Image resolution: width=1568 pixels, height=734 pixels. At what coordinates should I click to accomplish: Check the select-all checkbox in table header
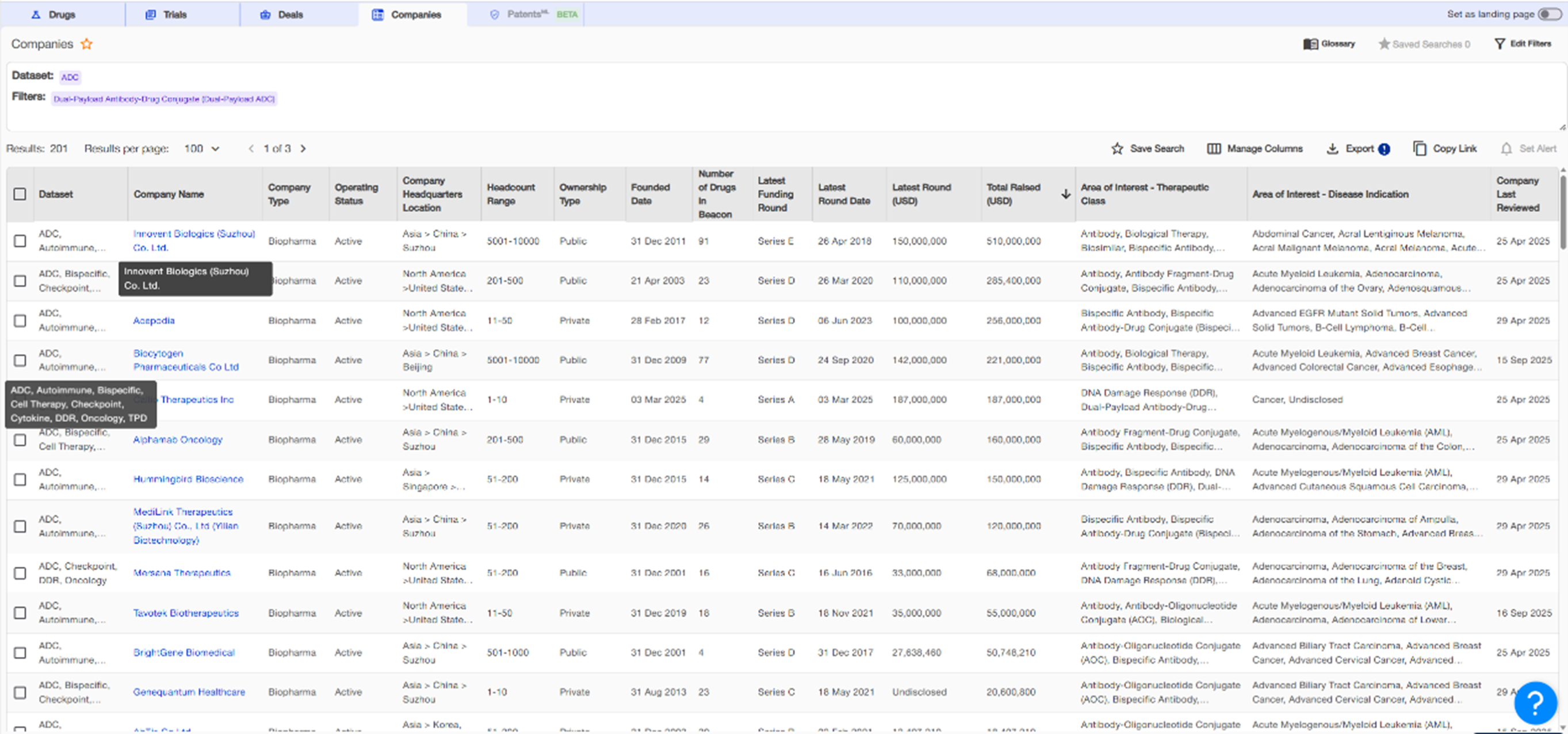[x=20, y=194]
